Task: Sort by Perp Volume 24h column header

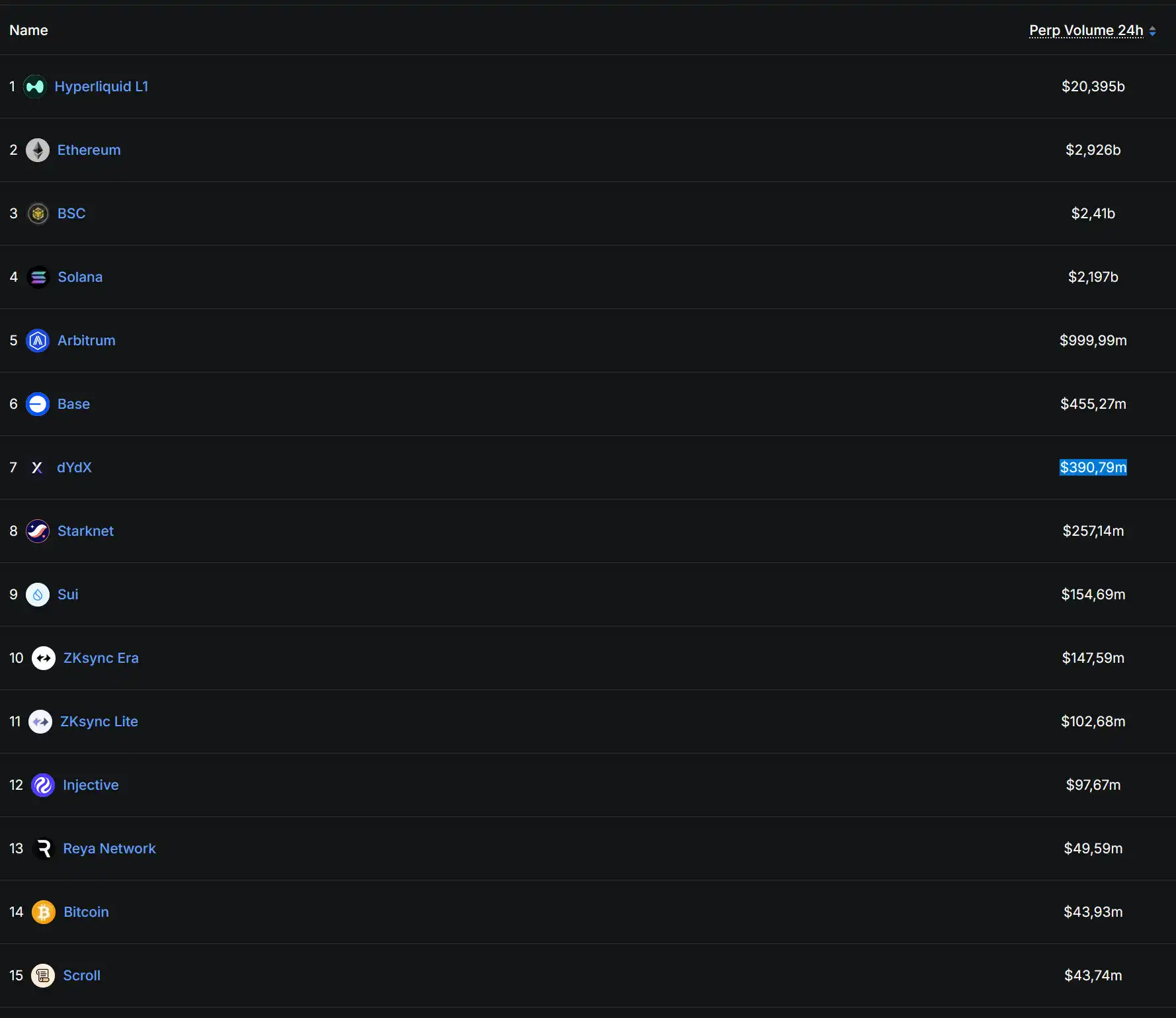Action: [x=1085, y=30]
